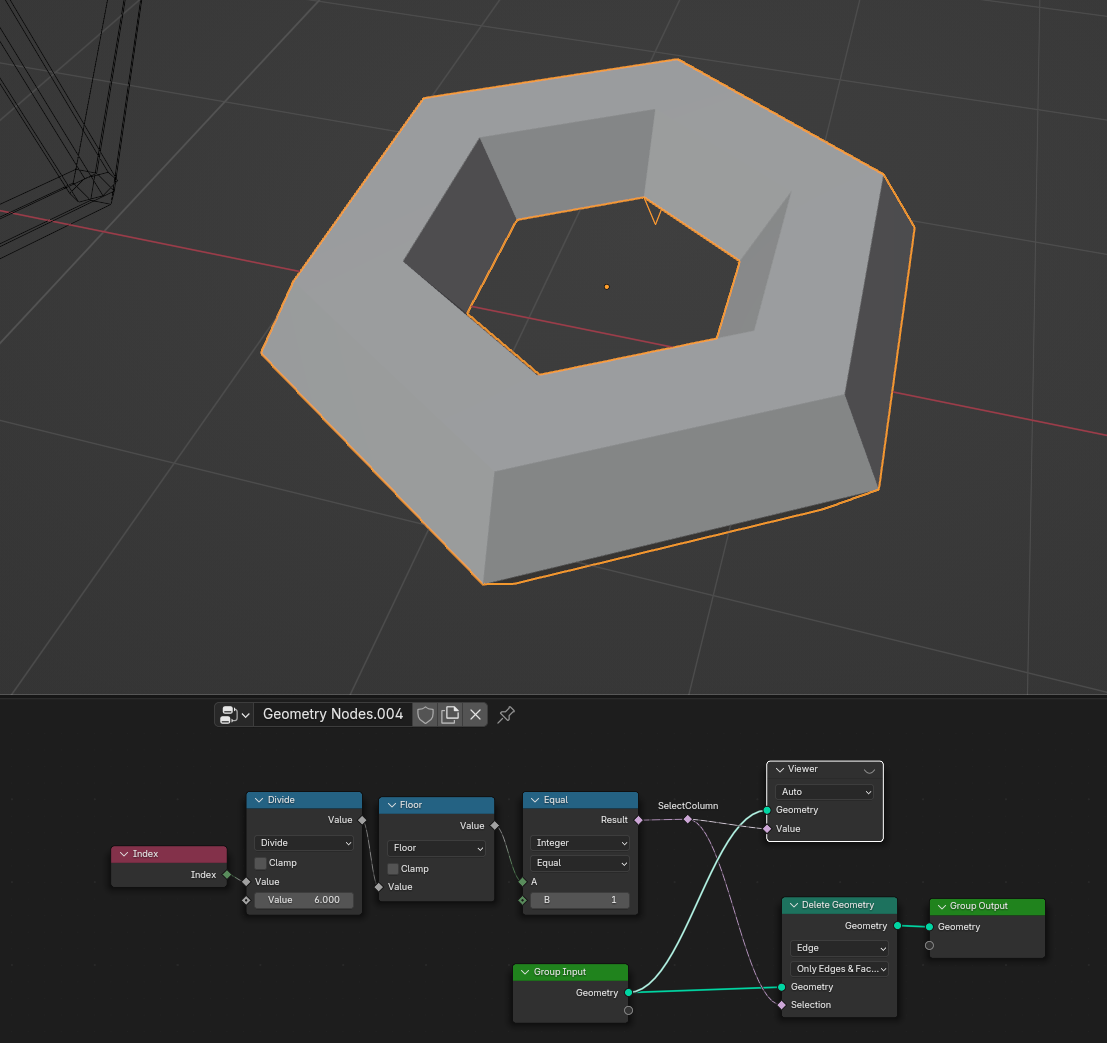Collapse the Divide node

[x=259, y=800]
